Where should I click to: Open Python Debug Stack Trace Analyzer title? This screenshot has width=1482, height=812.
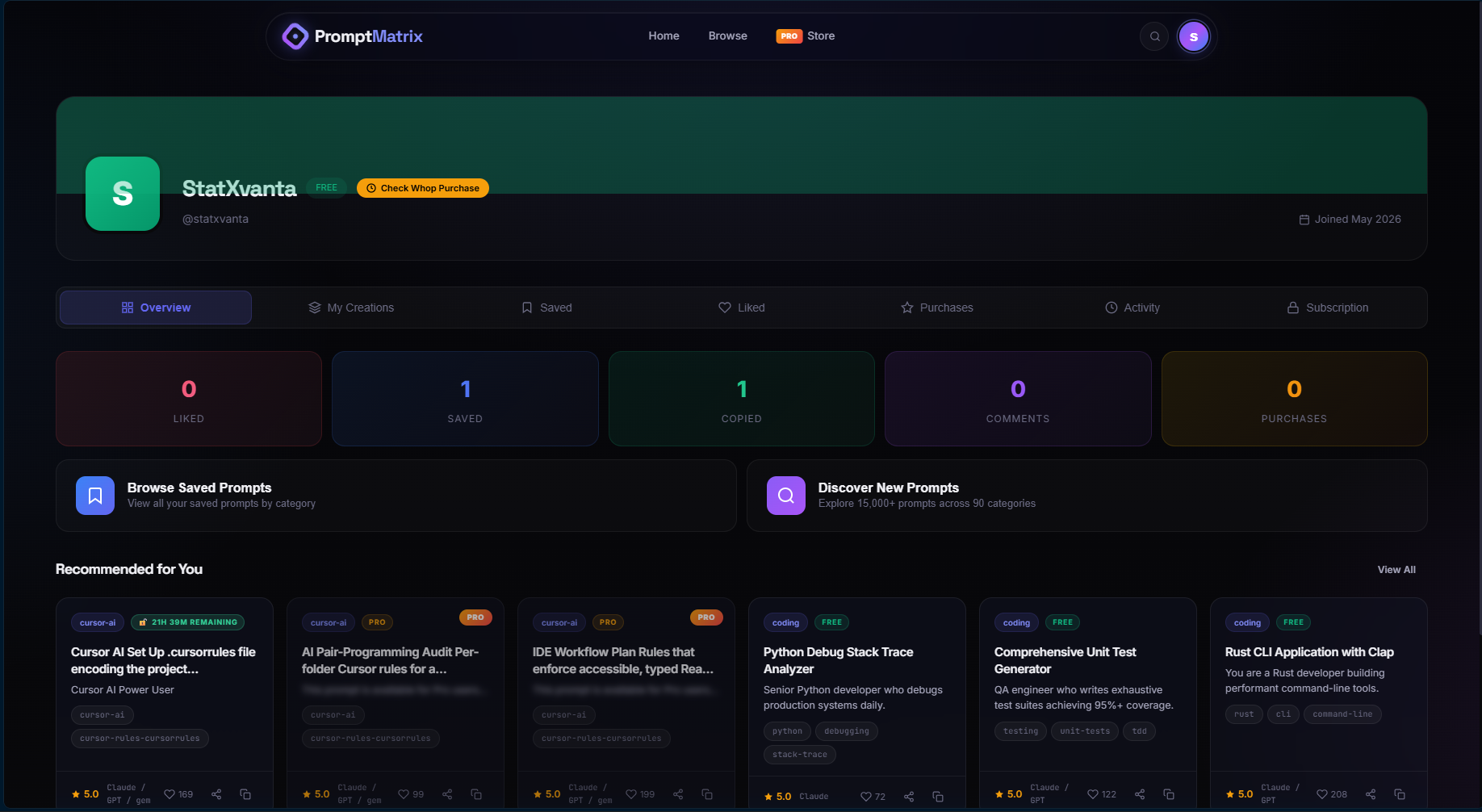coord(839,660)
